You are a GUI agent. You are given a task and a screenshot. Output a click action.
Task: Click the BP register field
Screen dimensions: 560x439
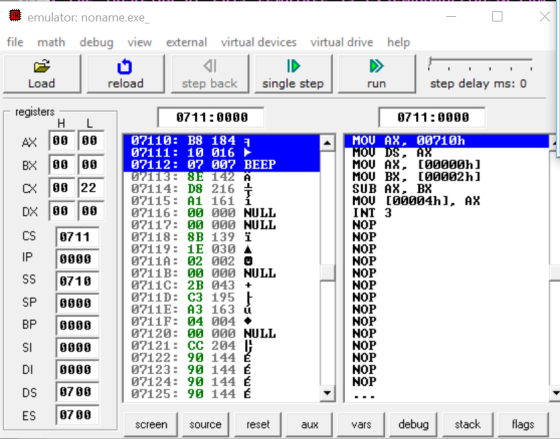[x=77, y=325]
